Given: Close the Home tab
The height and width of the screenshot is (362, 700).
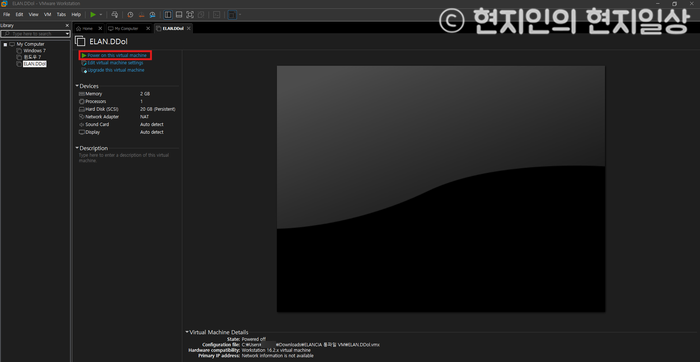Looking at the screenshot, I should pyautogui.click(x=100, y=29).
